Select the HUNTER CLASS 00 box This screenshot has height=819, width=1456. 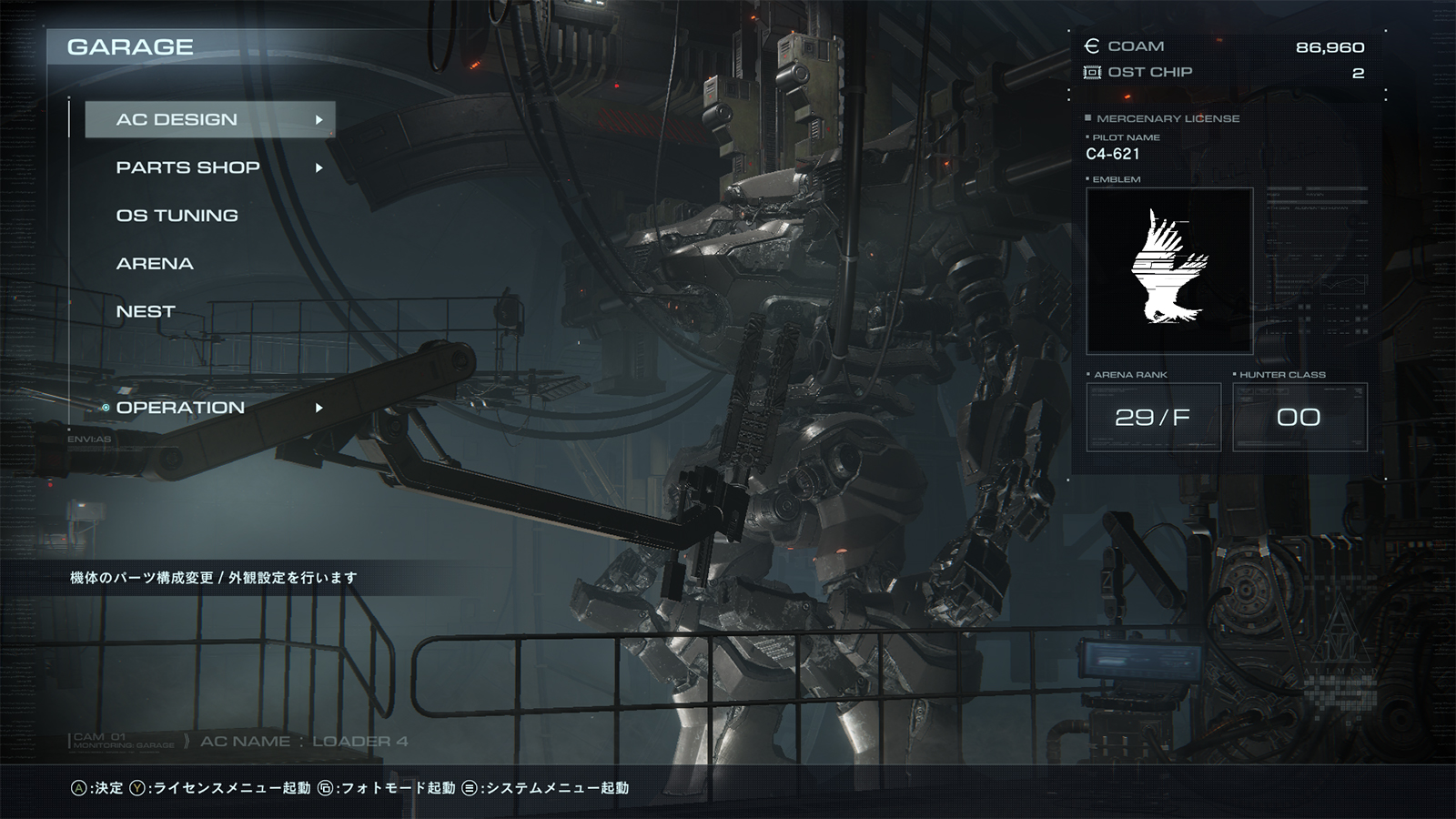1299,417
